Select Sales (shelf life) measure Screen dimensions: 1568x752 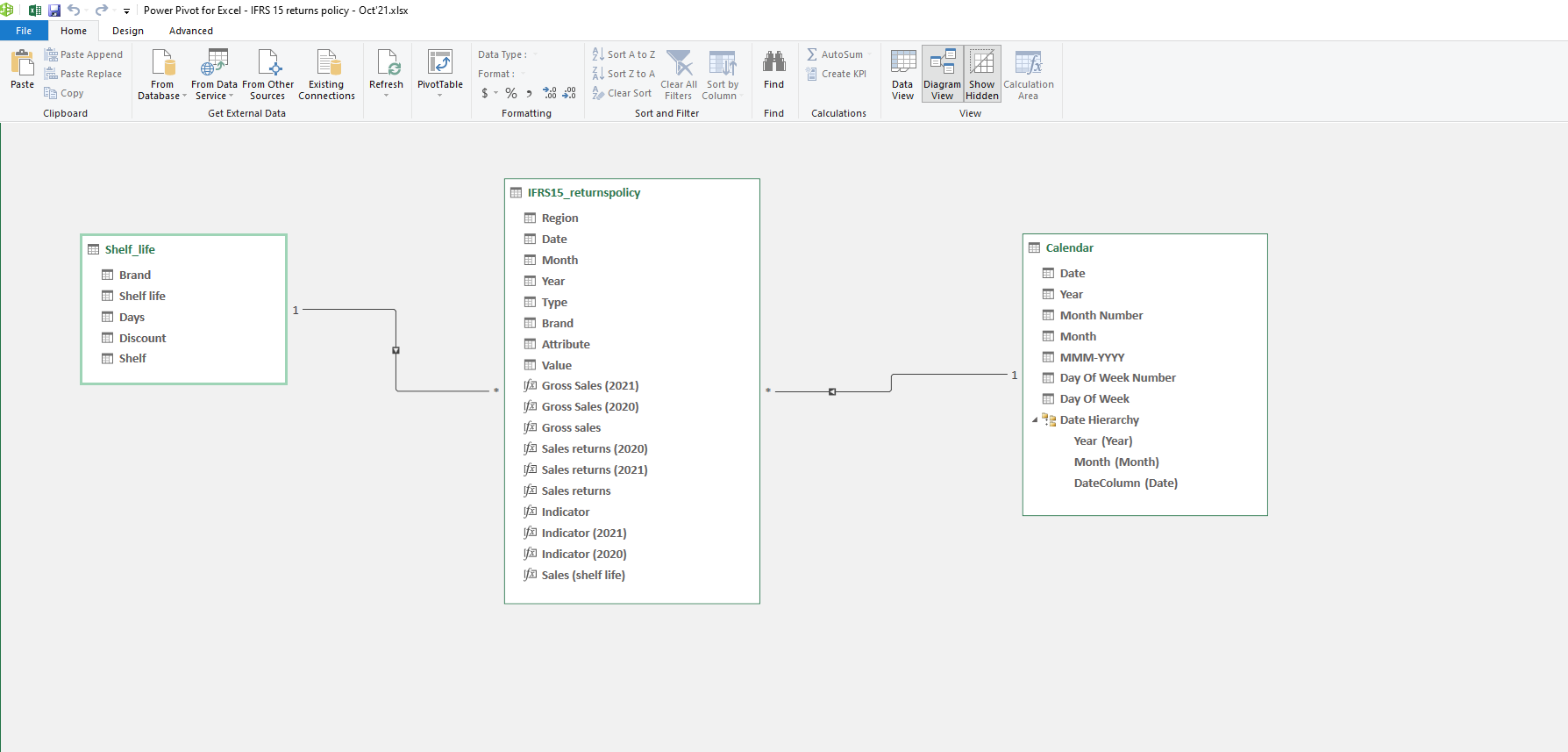[x=583, y=575]
